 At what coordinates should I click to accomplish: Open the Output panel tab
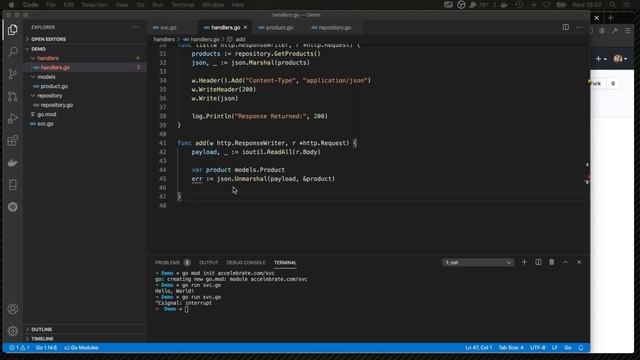209,262
